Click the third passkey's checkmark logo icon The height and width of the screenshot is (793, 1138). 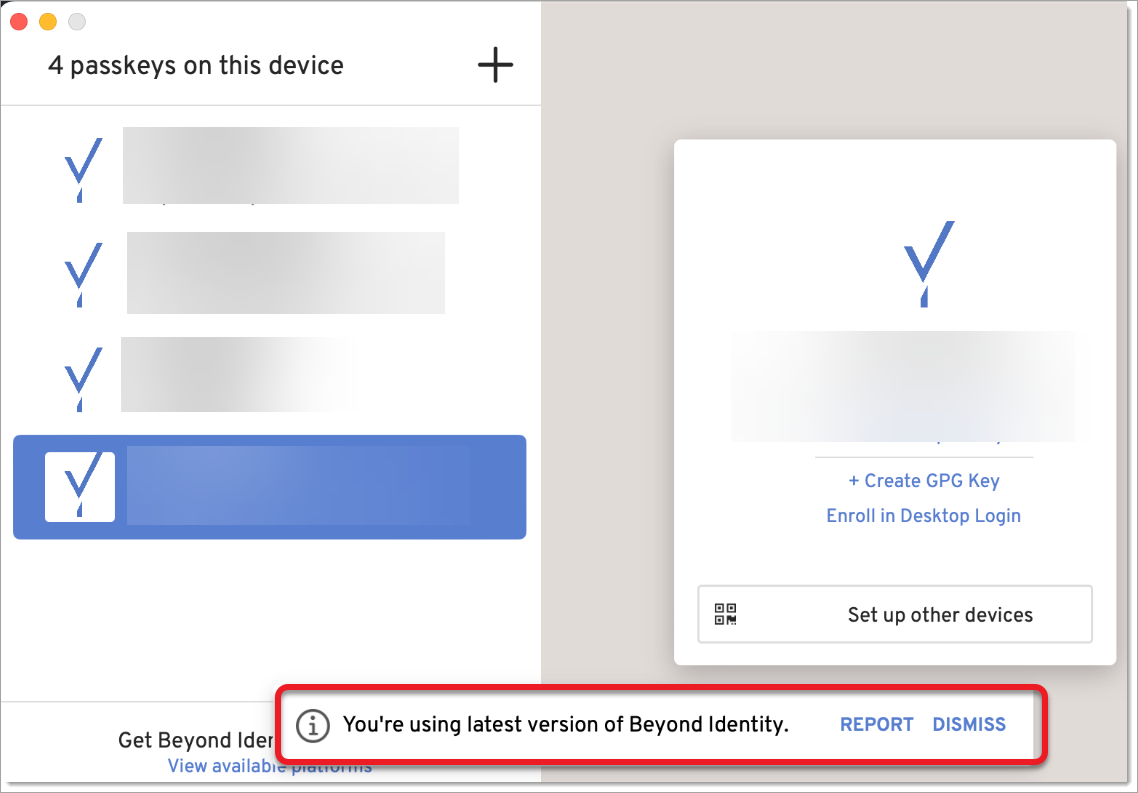83,377
